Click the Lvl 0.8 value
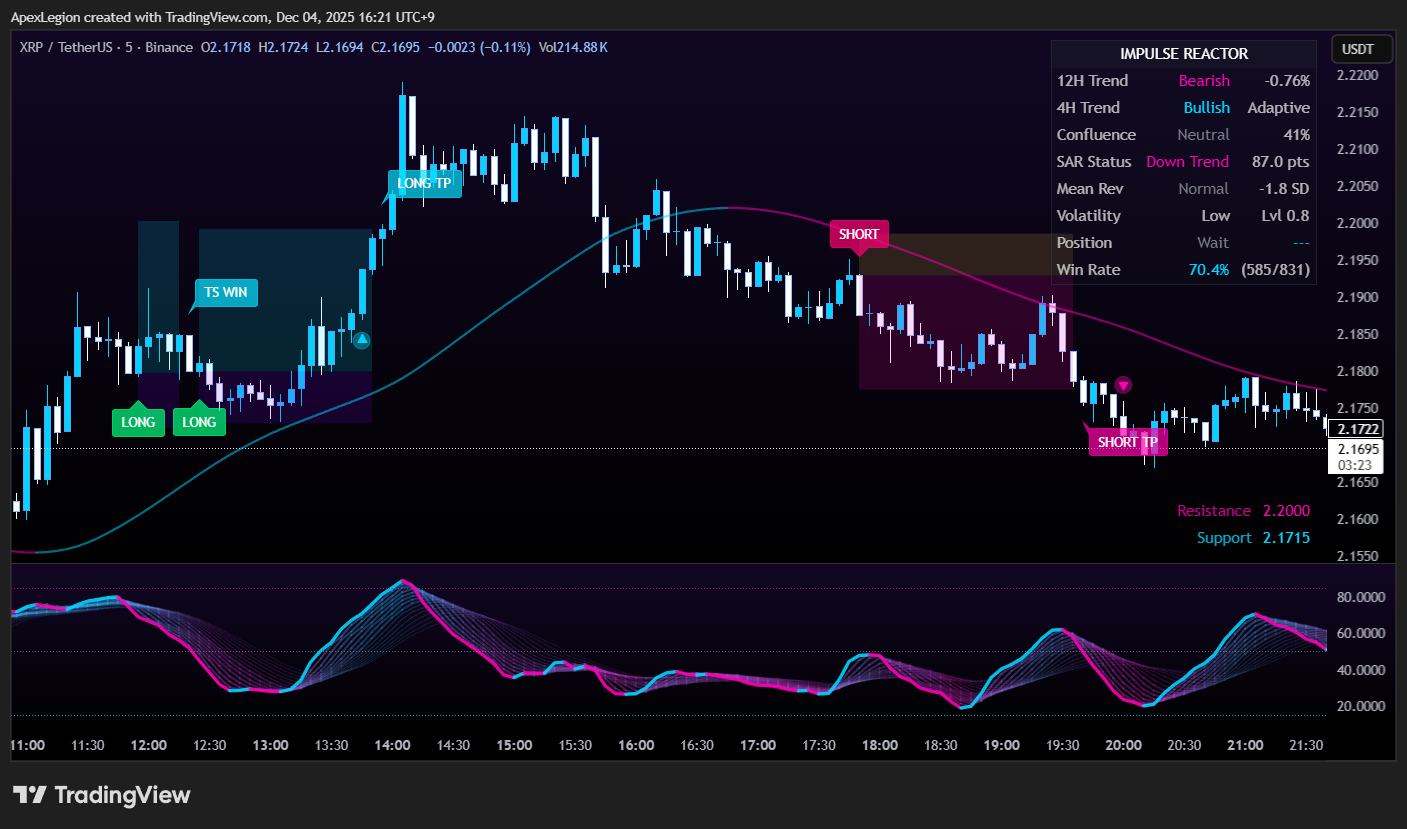The width and height of the screenshot is (1407, 829). click(x=1286, y=216)
